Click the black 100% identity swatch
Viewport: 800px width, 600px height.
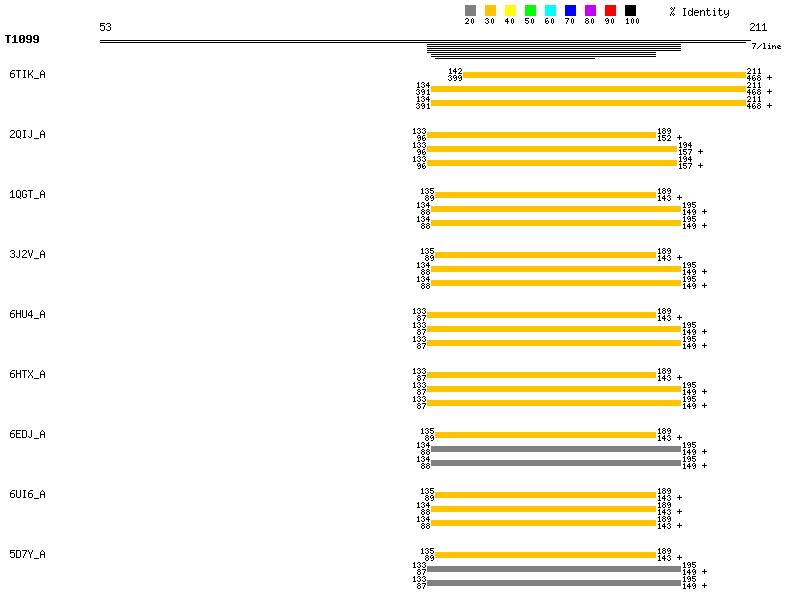(630, 11)
